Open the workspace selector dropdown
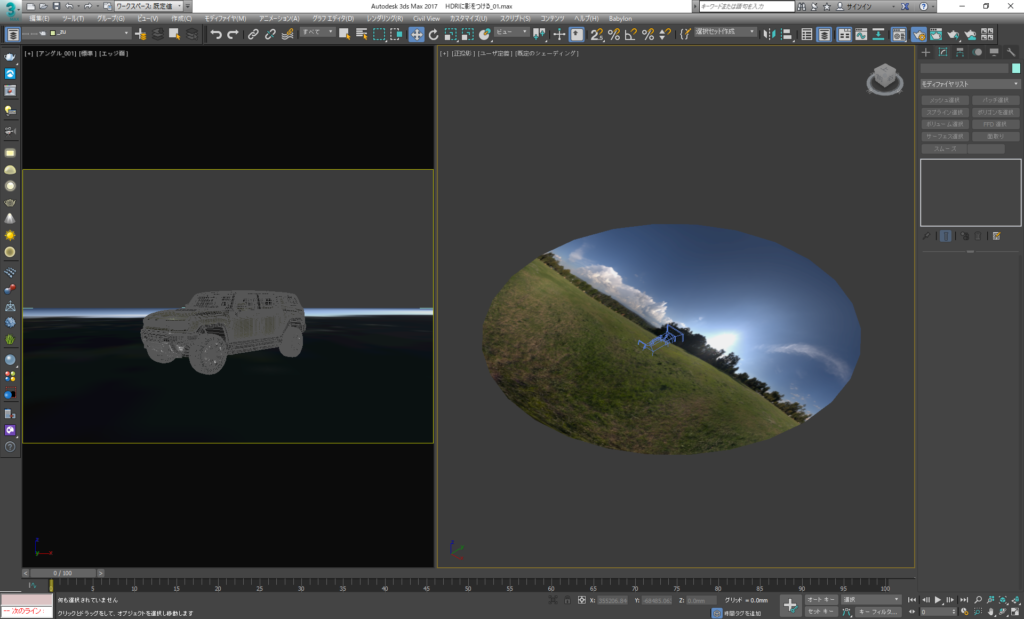 148,6
